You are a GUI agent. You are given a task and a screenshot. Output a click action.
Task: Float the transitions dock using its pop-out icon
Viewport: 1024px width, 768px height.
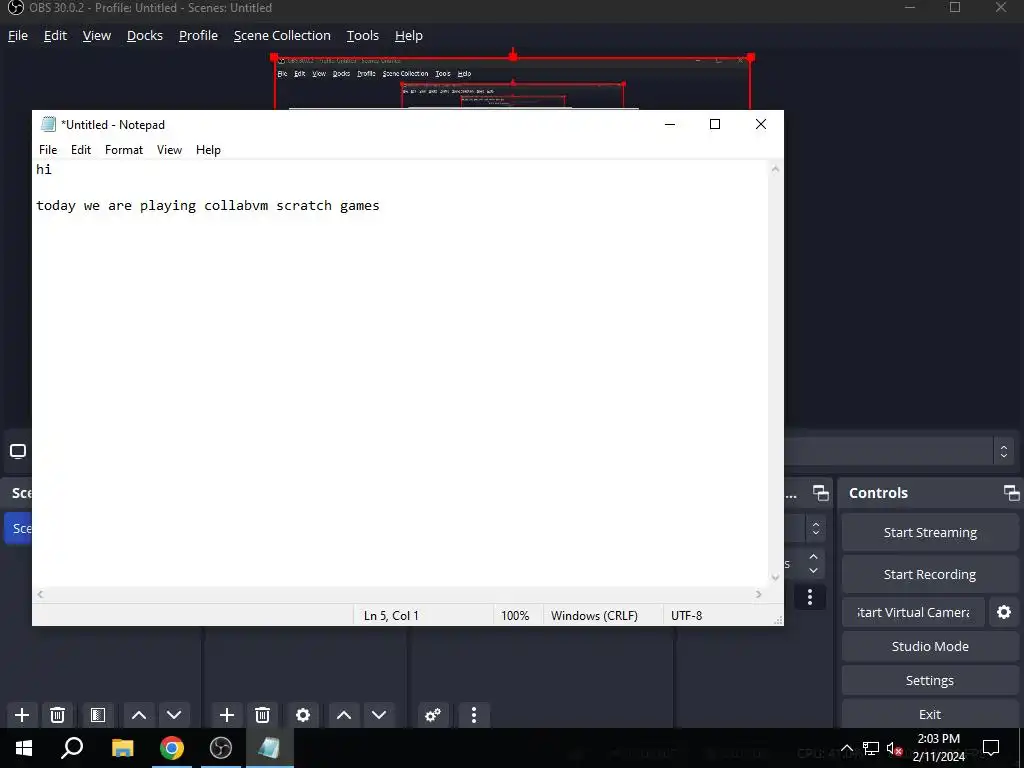point(820,493)
